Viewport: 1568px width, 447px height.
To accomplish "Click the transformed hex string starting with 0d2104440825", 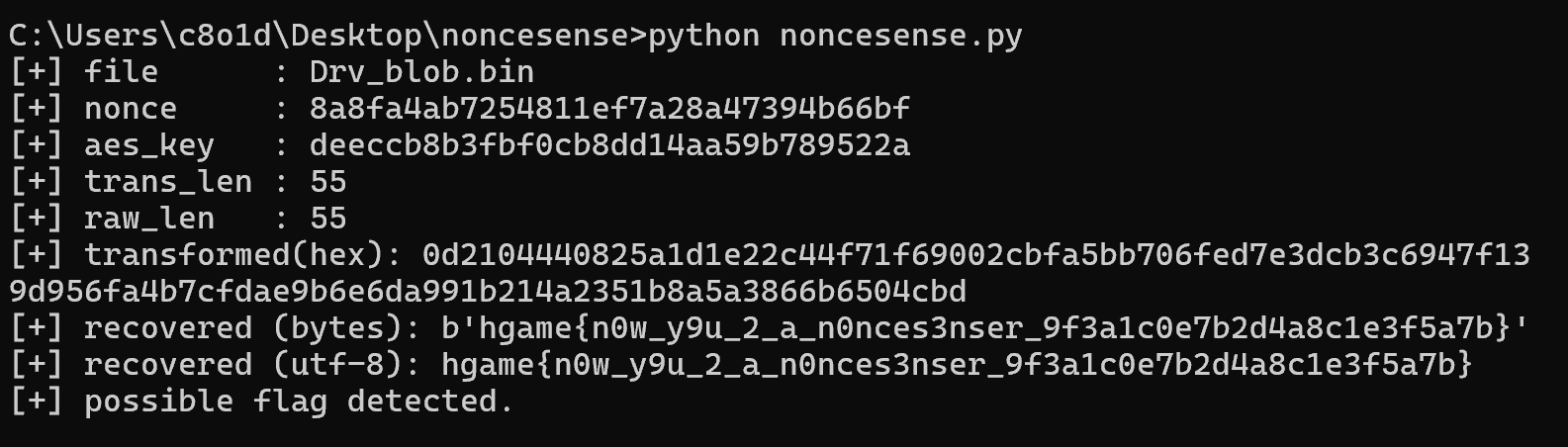I will (x=975, y=255).
